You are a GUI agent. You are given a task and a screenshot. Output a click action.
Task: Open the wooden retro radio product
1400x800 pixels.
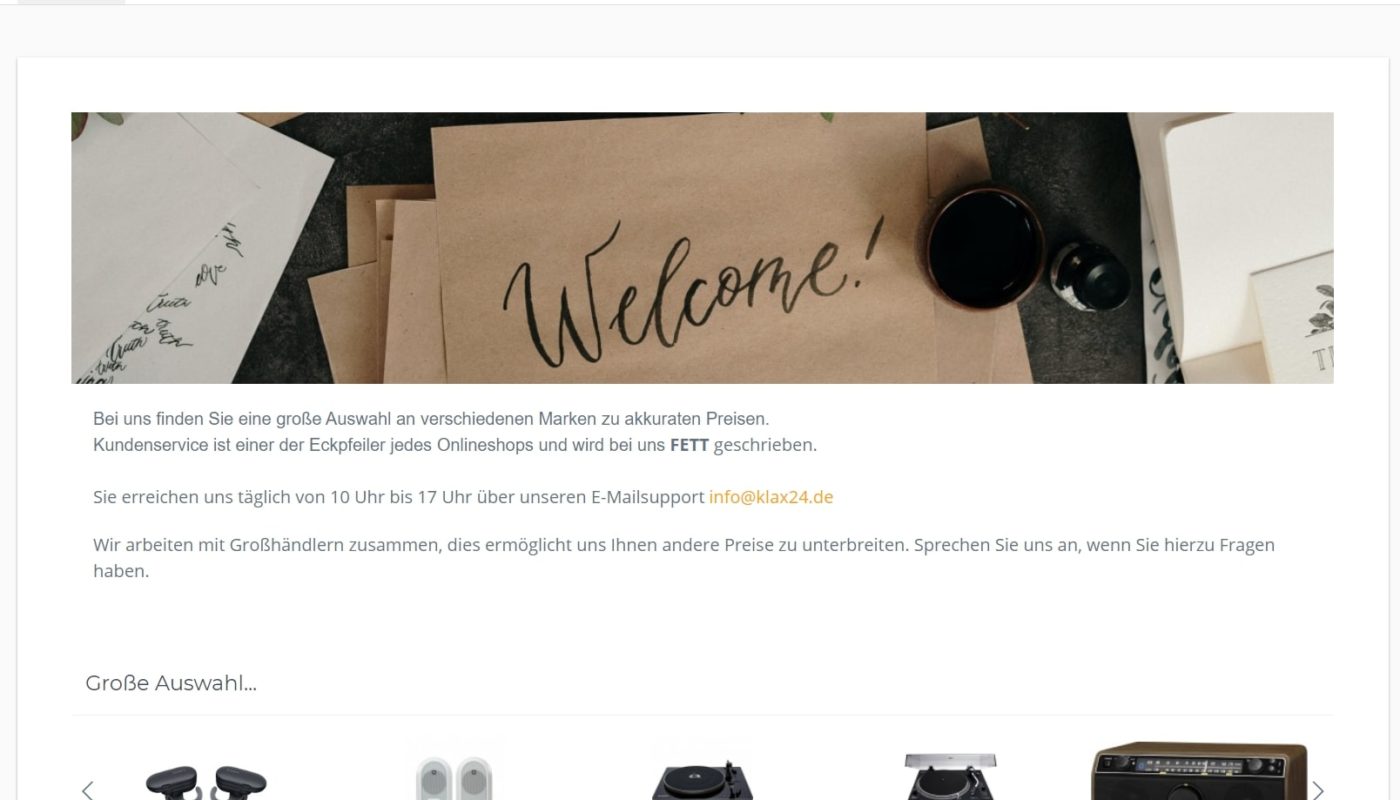click(x=1198, y=771)
